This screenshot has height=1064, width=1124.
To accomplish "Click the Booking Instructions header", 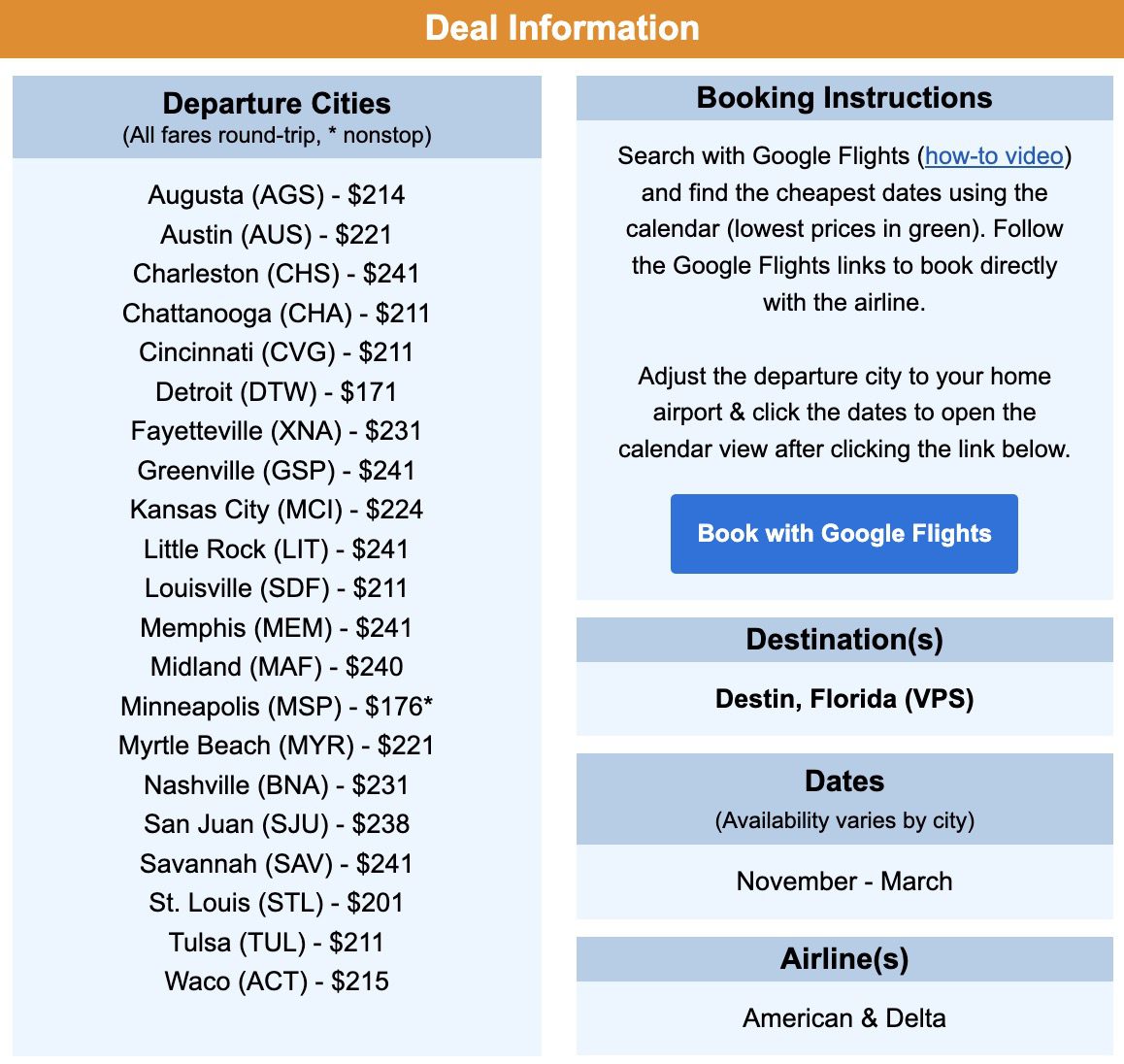I will (x=843, y=97).
